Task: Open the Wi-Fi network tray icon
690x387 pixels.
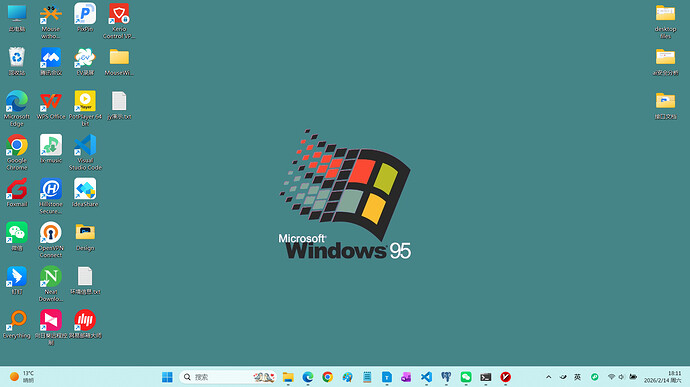Action: point(611,377)
